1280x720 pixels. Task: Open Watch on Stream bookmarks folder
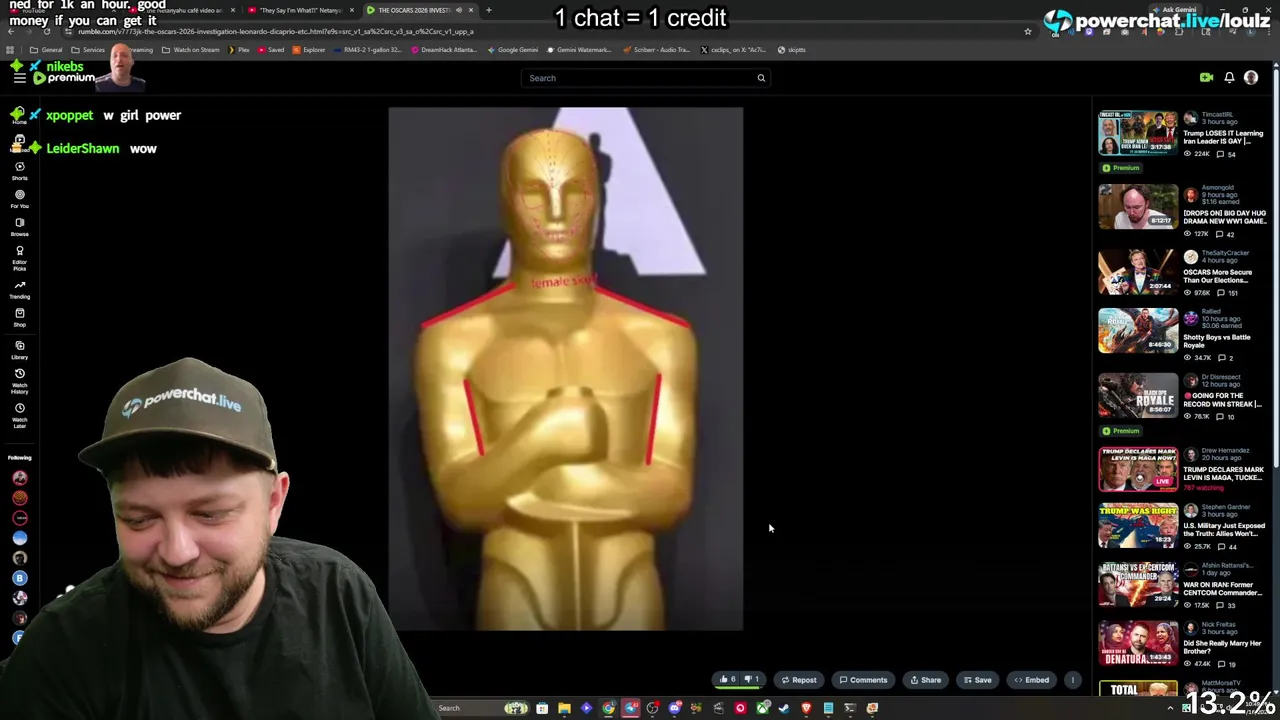click(190, 50)
